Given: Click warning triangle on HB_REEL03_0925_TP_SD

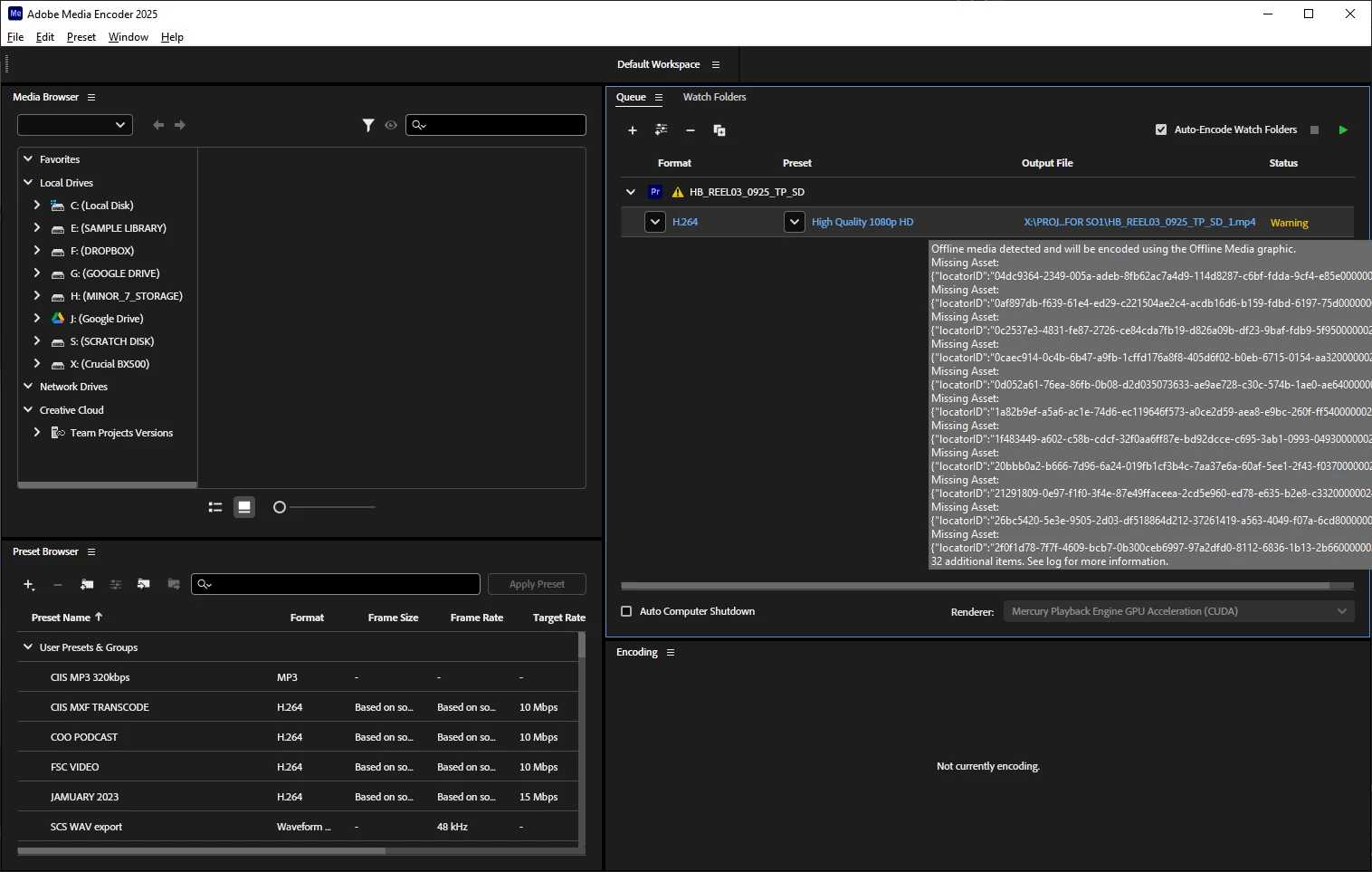Looking at the screenshot, I should (x=678, y=192).
